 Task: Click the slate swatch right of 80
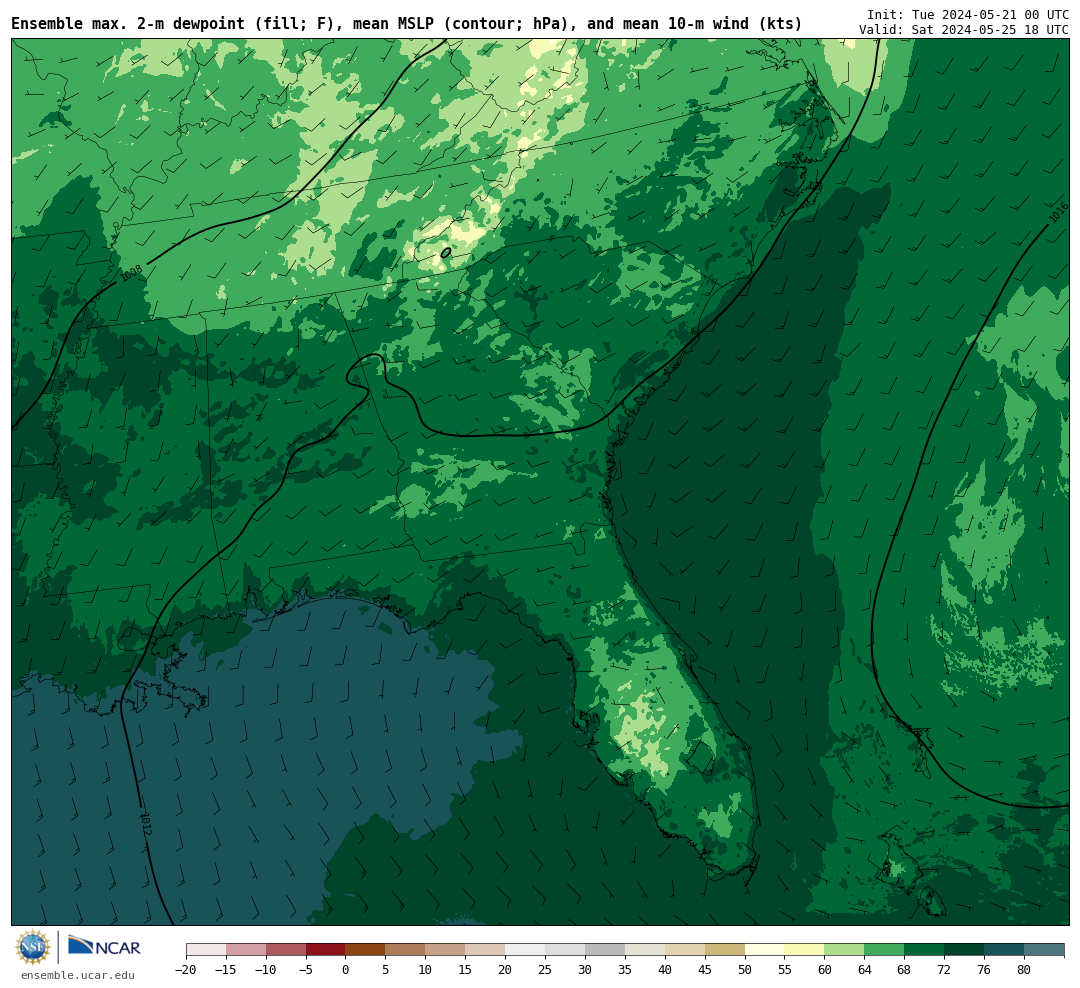pos(1045,949)
